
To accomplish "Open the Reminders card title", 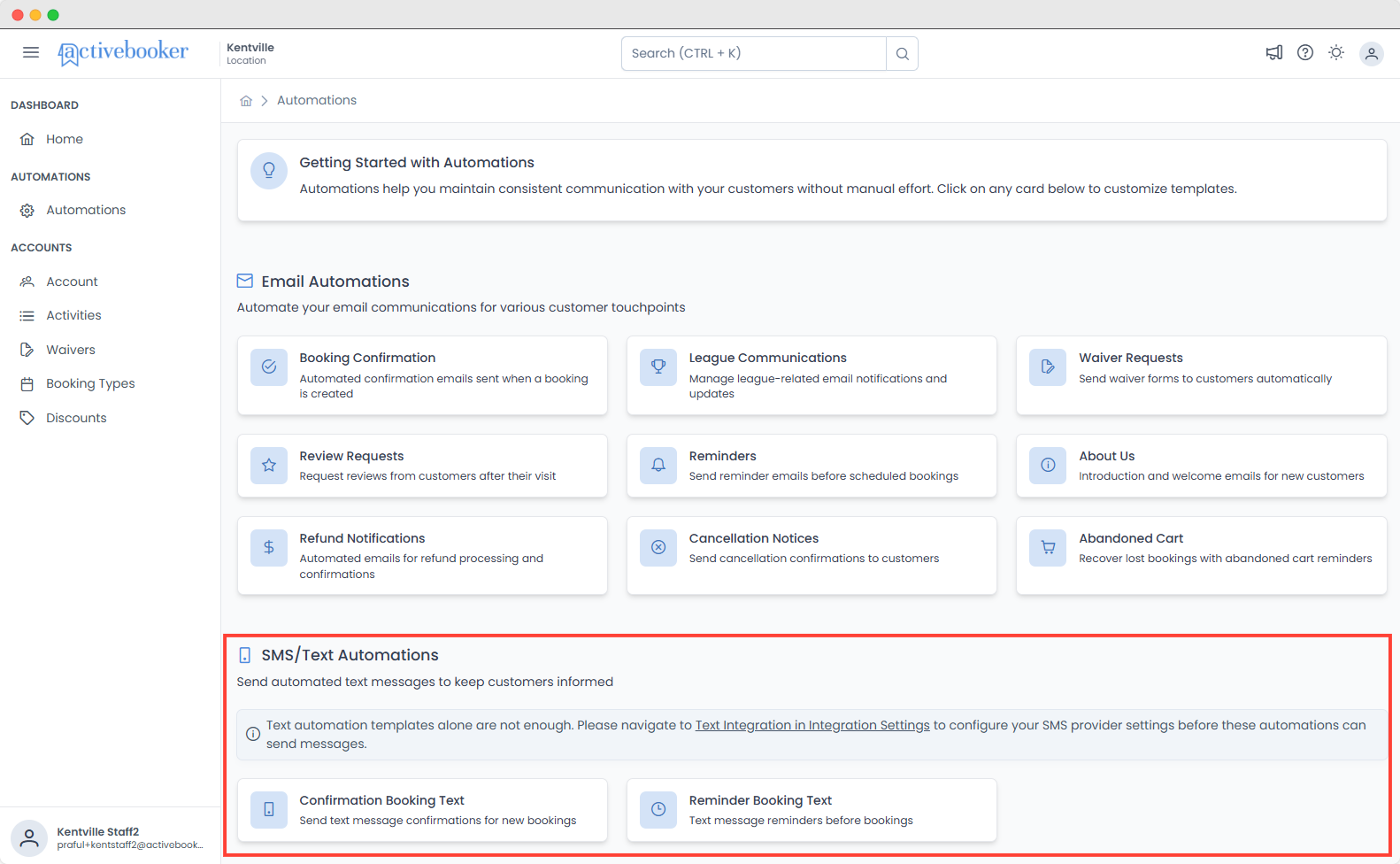I will [x=723, y=456].
